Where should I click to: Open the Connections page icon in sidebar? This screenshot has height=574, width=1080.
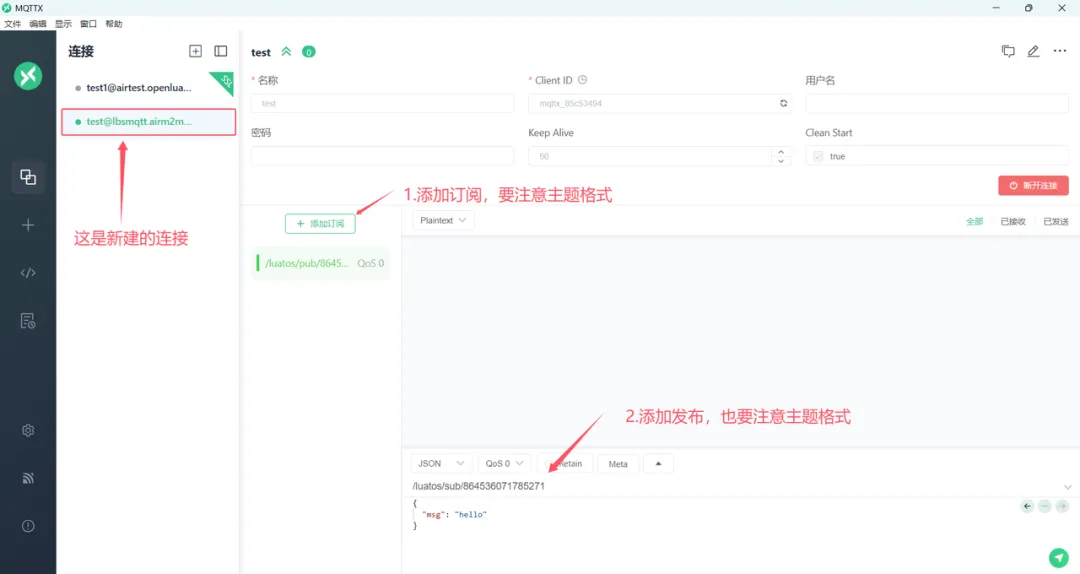[x=28, y=177]
